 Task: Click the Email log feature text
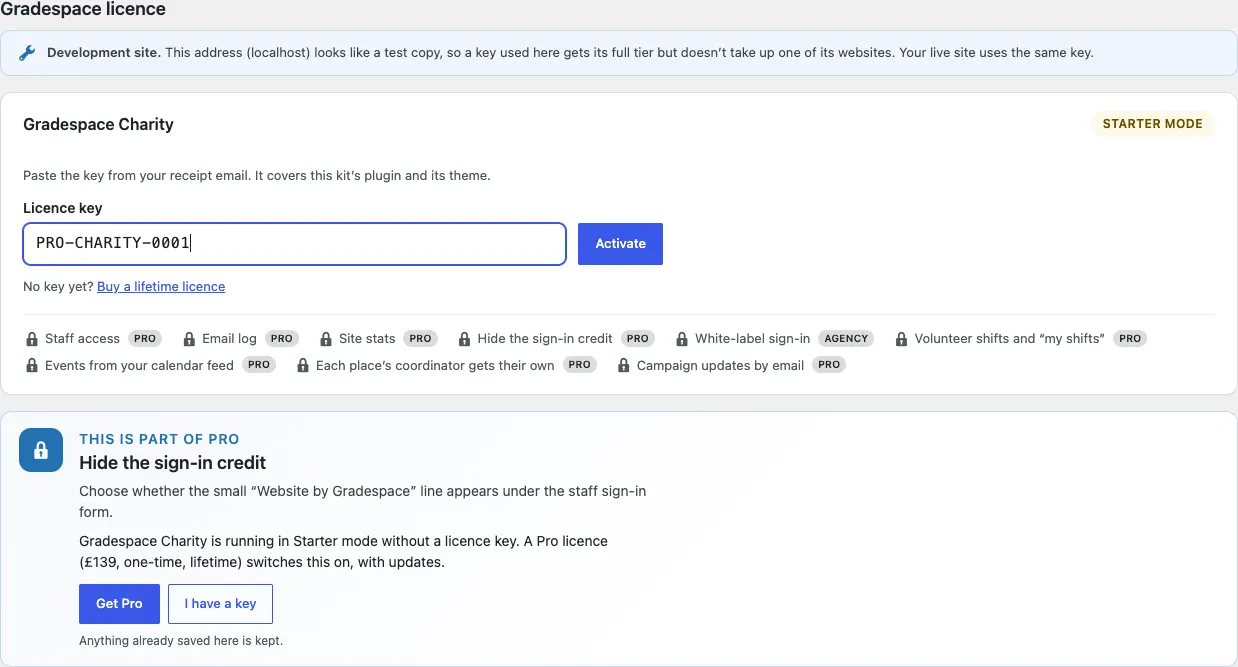[230, 339]
